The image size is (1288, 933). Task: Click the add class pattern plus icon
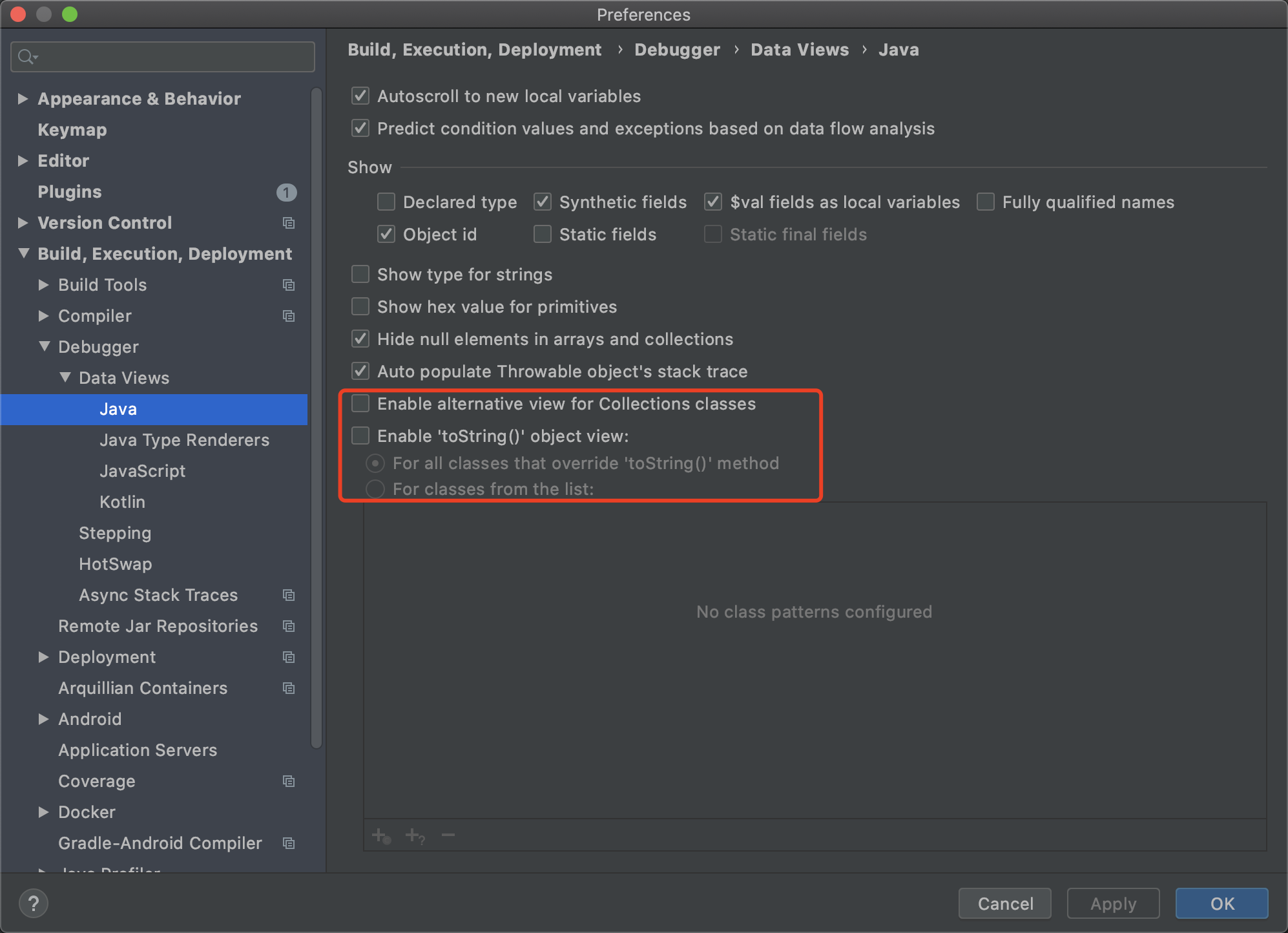click(381, 836)
